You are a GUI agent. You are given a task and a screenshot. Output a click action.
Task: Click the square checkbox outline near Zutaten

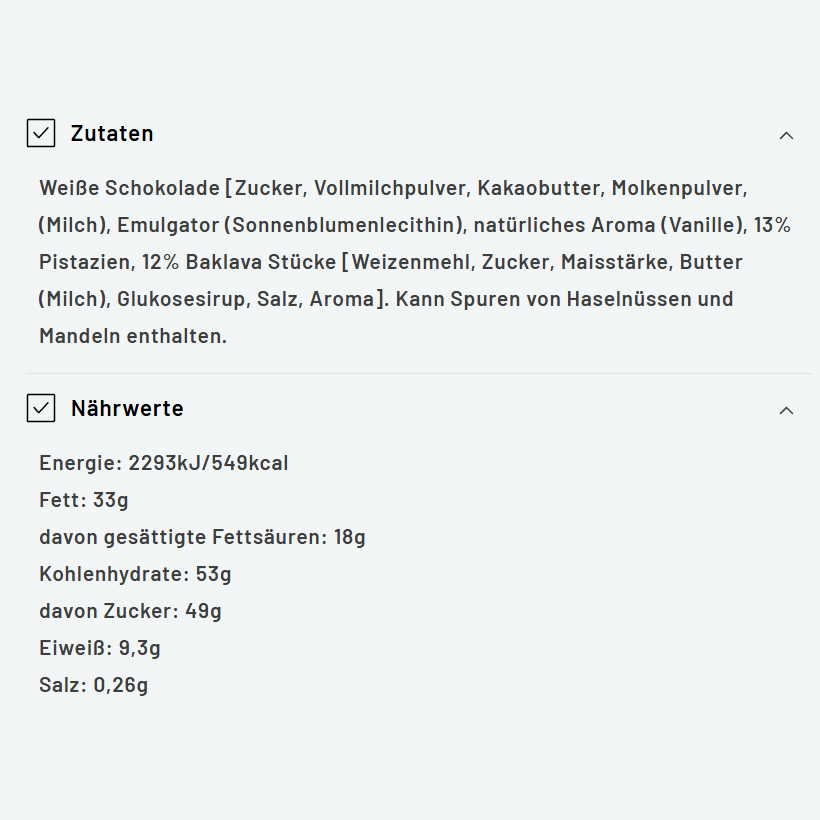40,133
